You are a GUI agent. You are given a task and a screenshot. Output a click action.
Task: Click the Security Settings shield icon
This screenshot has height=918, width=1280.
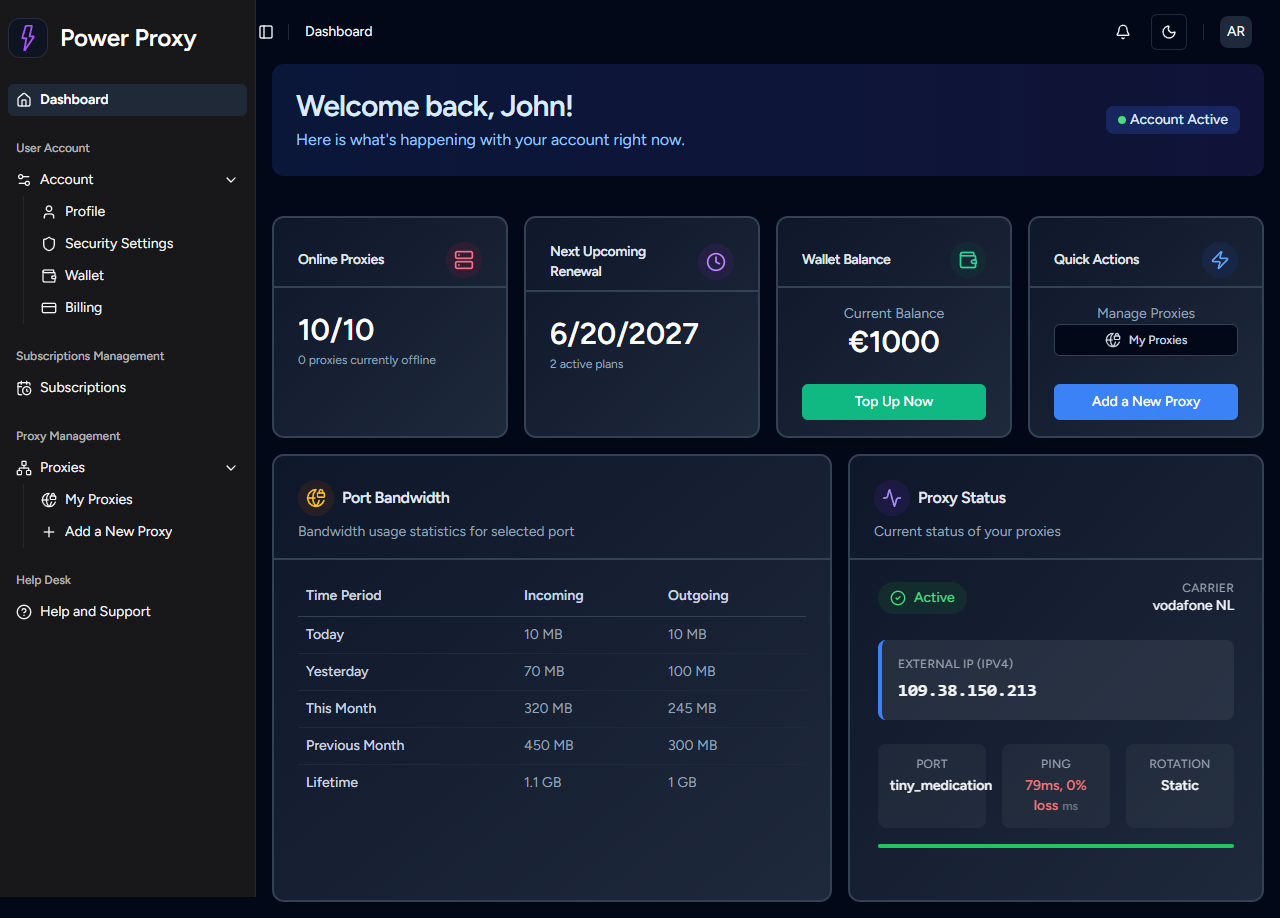[x=49, y=244]
